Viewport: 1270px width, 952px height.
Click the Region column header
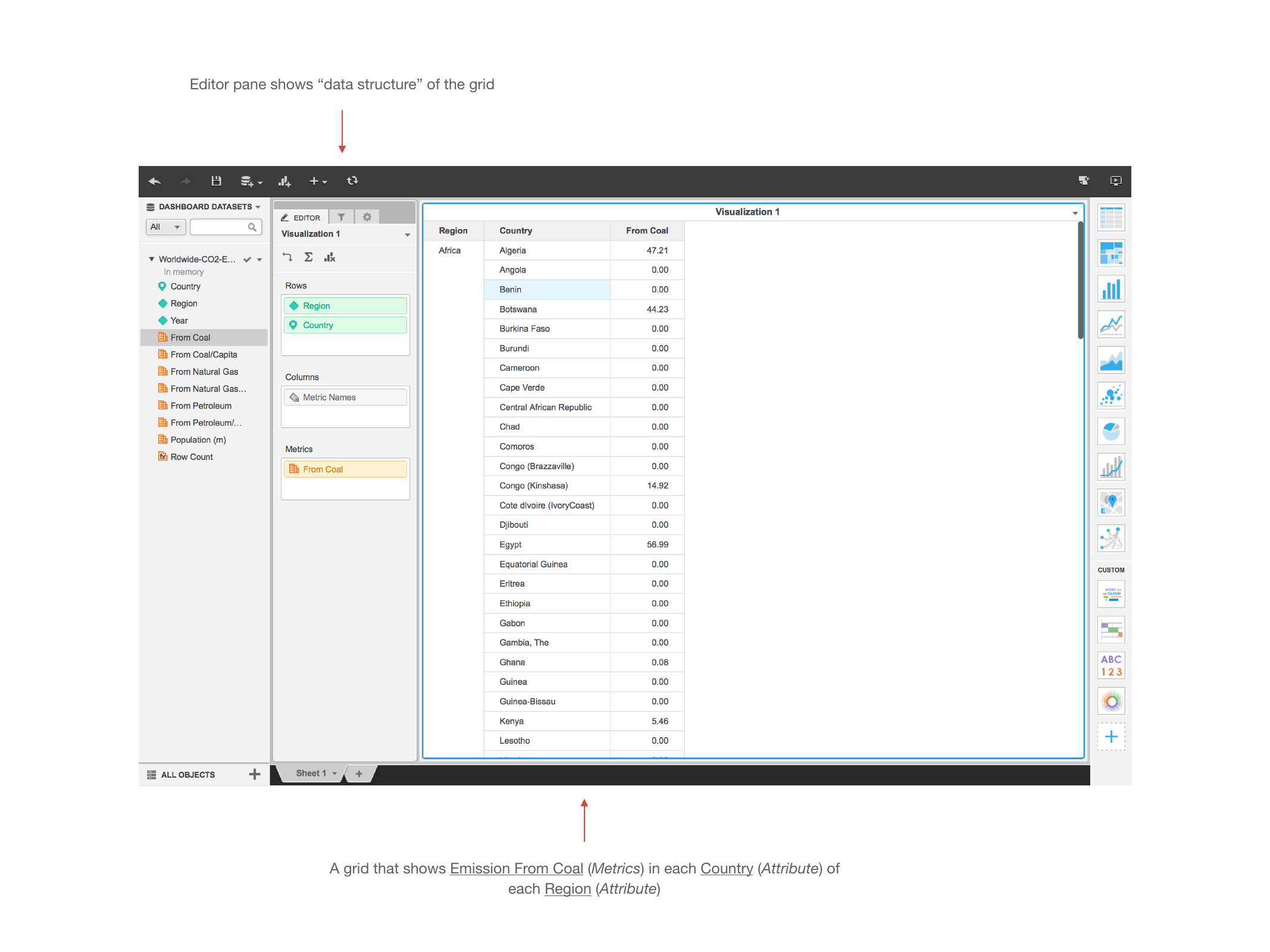point(453,231)
